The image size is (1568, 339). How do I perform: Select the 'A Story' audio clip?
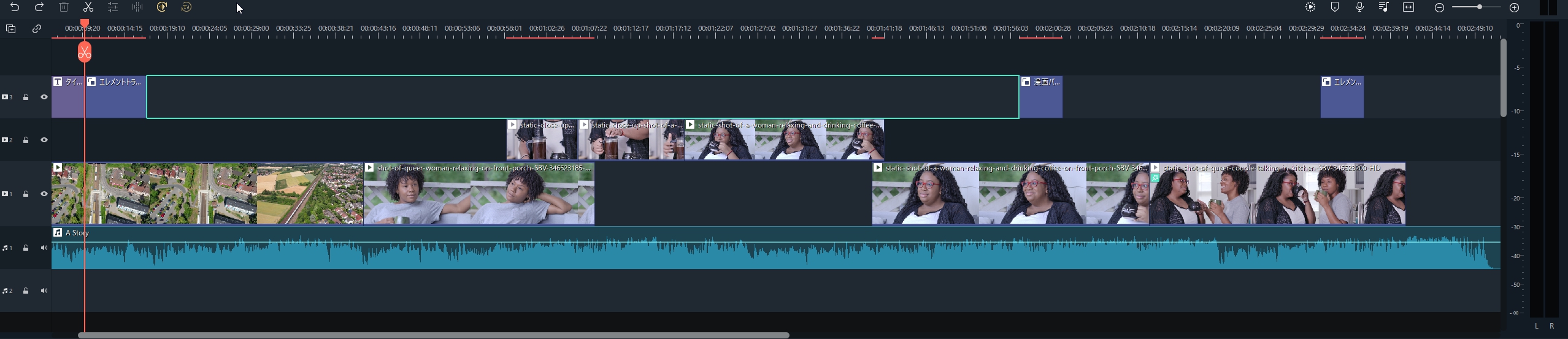(x=736, y=253)
